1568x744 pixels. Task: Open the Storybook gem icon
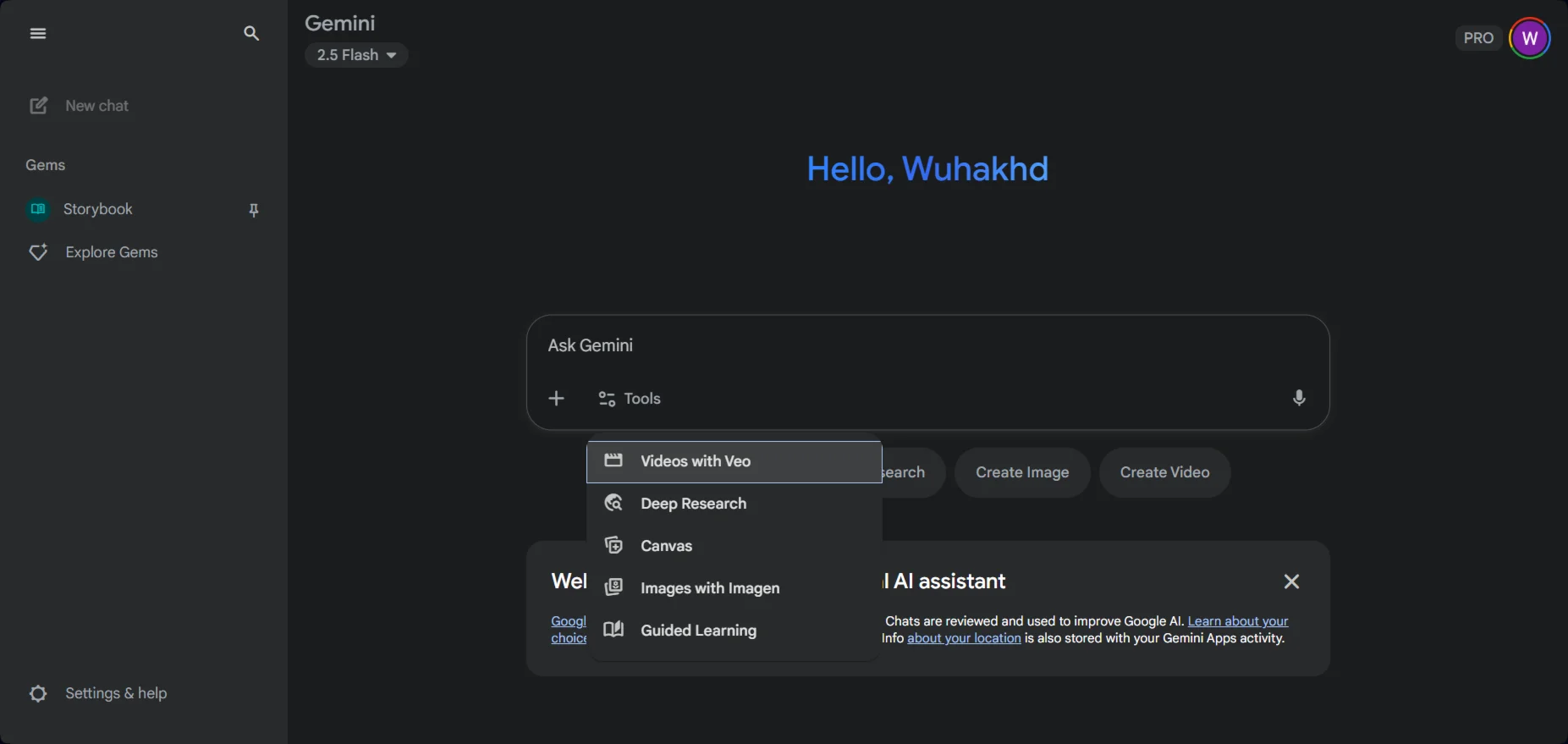[x=38, y=209]
